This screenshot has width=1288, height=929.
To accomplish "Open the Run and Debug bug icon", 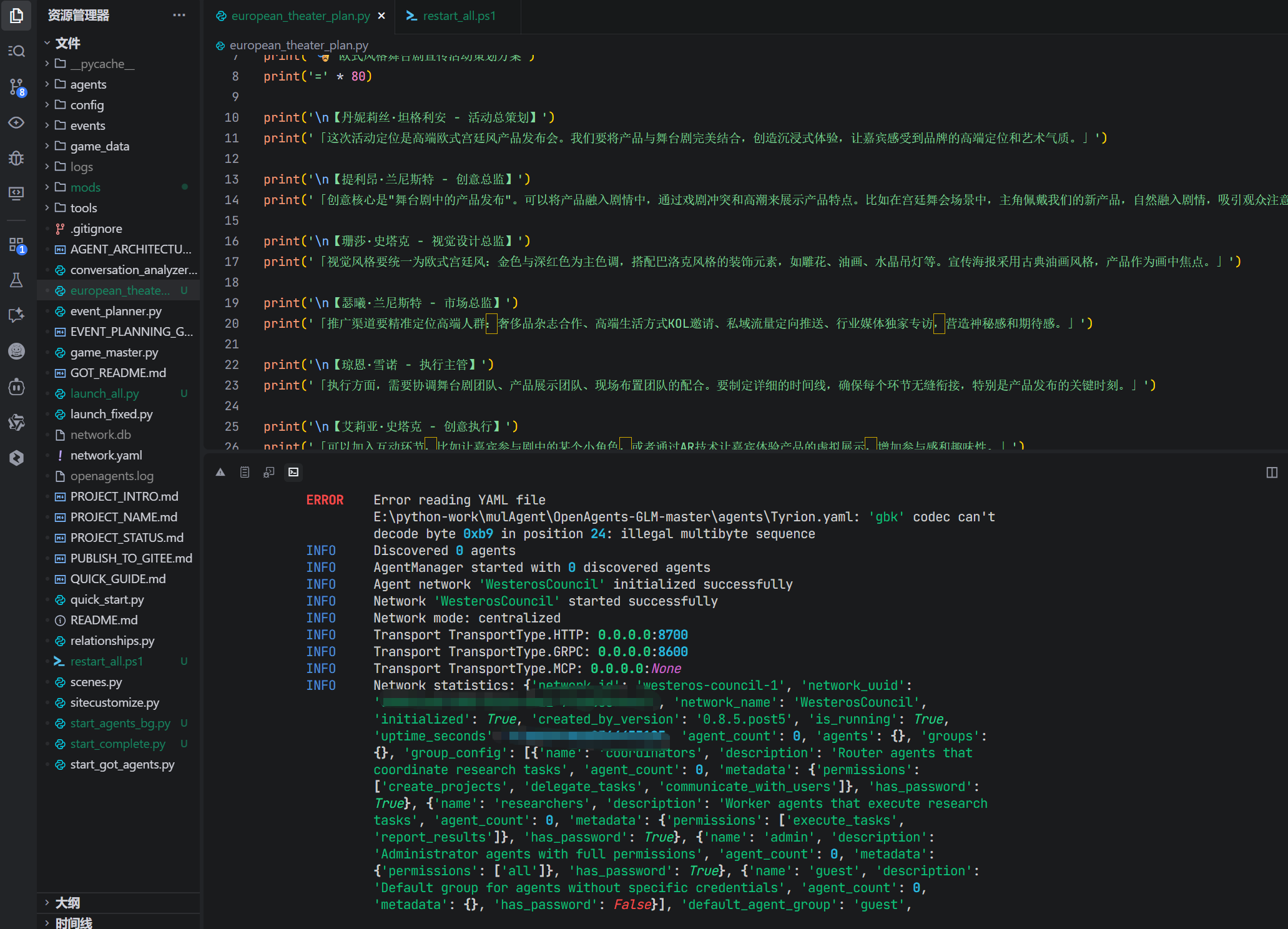I will (x=16, y=158).
